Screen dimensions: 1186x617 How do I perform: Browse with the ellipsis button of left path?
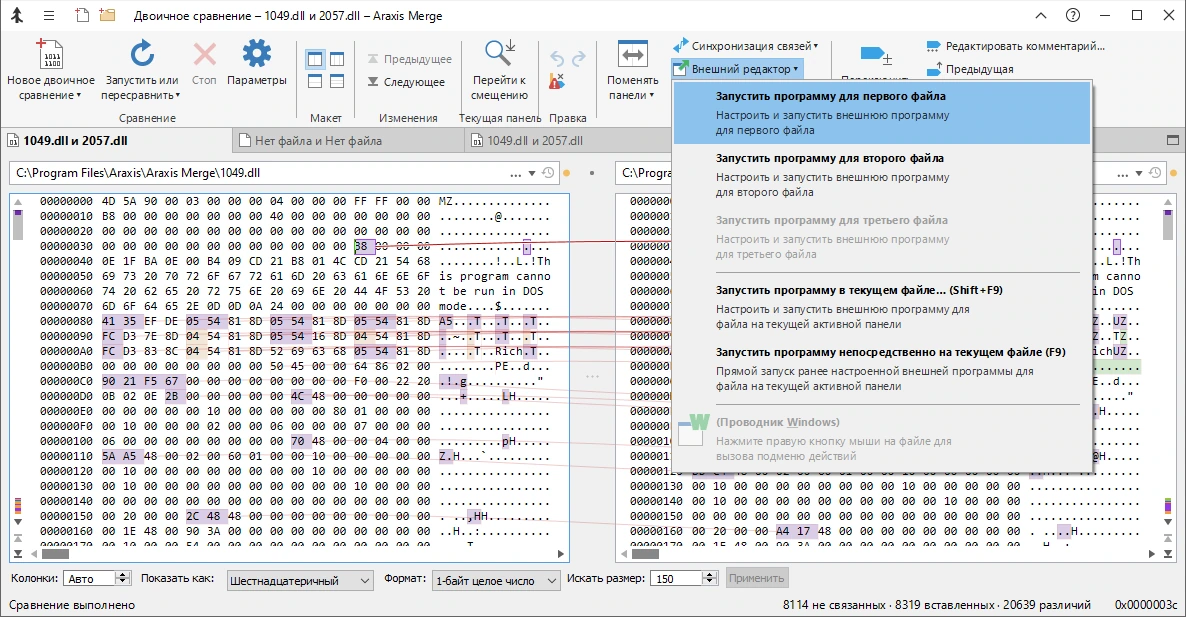click(516, 173)
